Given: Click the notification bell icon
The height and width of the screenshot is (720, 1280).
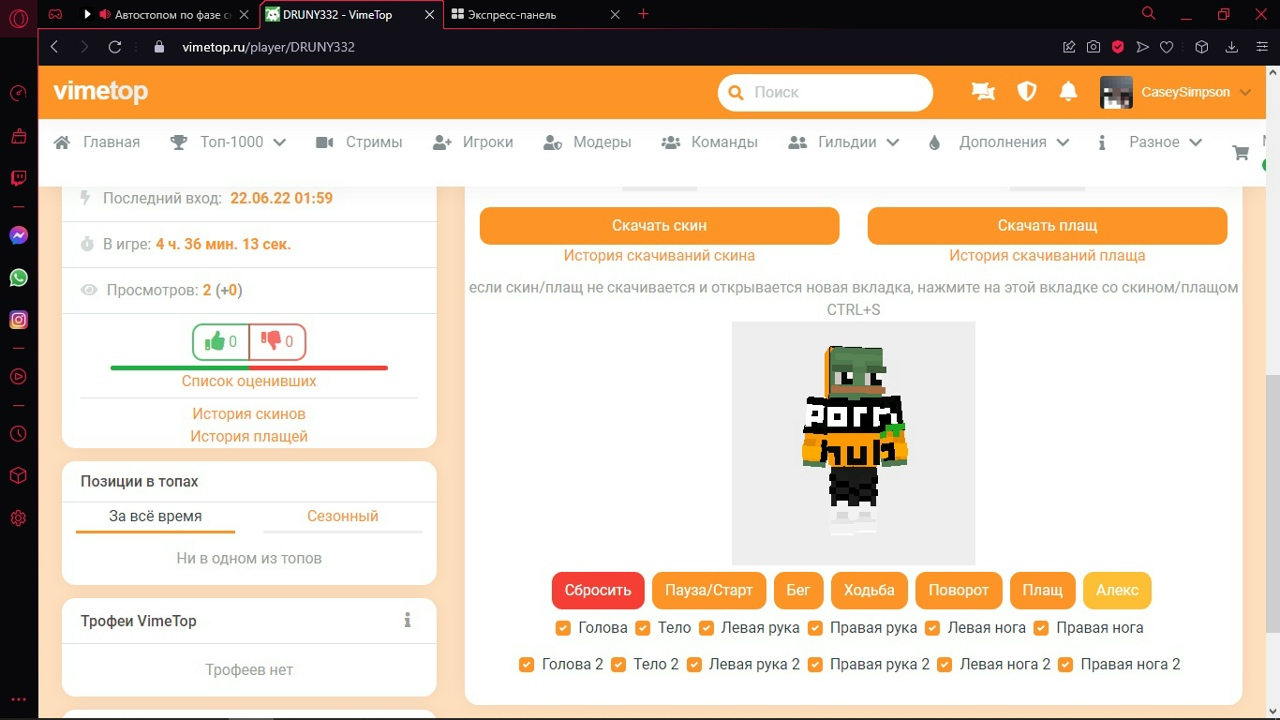Looking at the screenshot, I should click(1067, 91).
